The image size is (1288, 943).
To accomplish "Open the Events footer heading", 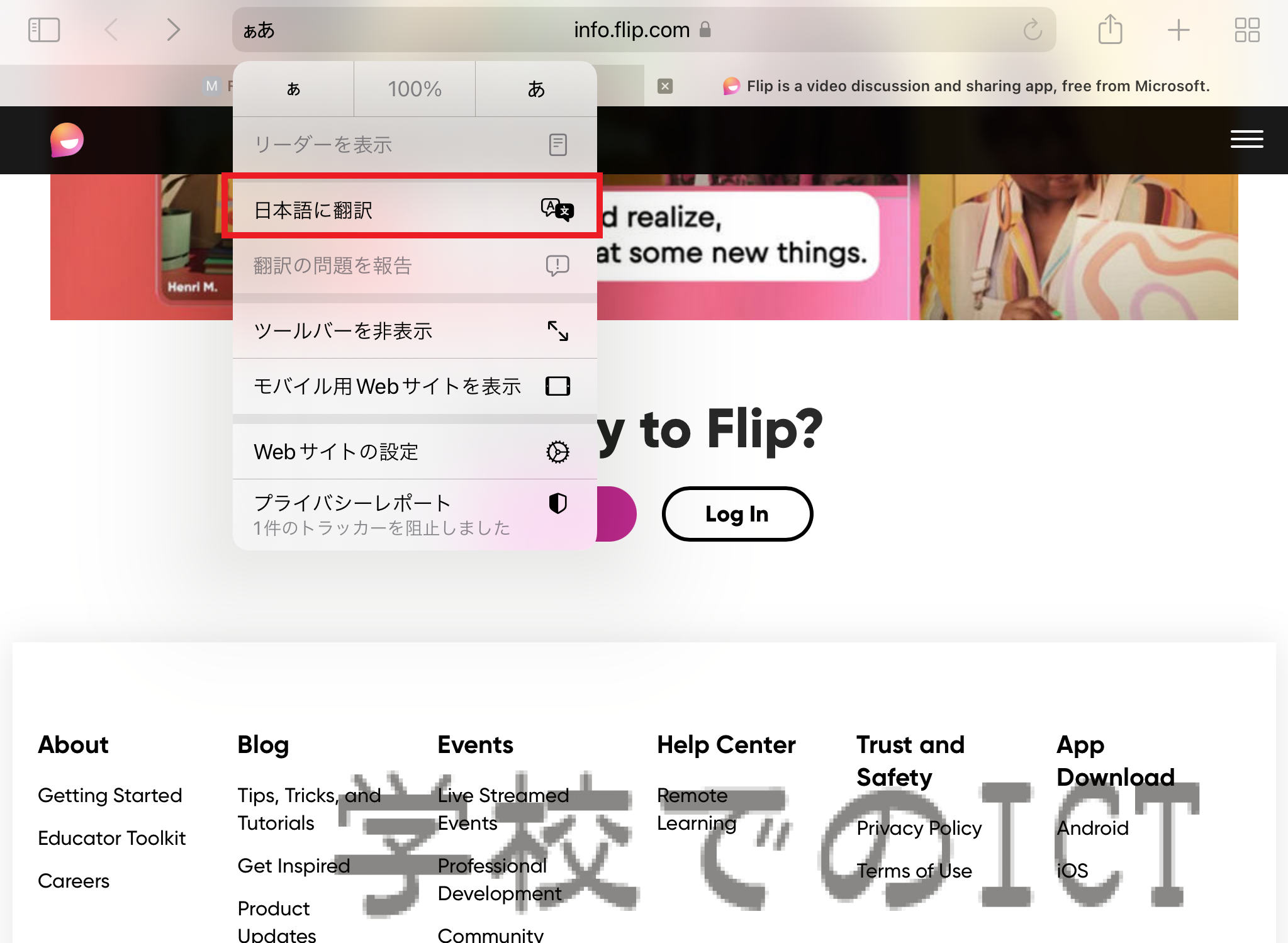I will coord(475,745).
